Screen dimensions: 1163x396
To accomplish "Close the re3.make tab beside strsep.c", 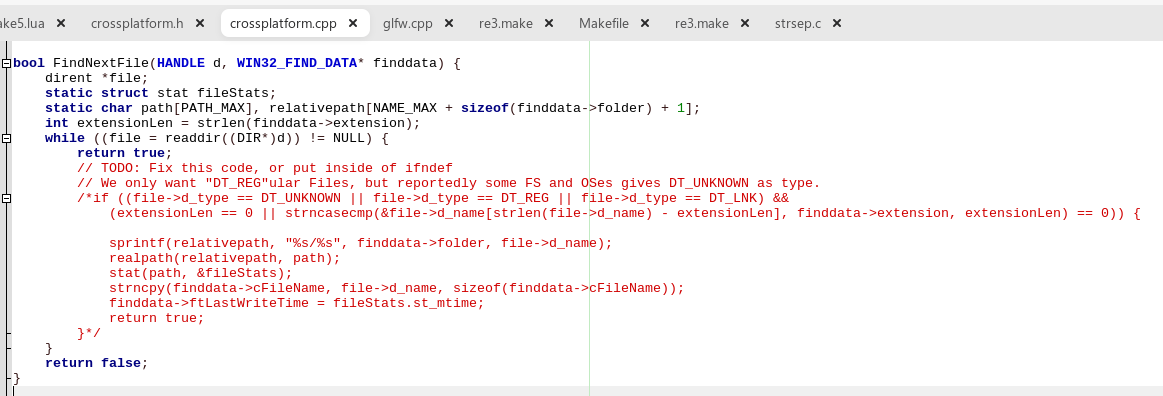I will 745,23.
